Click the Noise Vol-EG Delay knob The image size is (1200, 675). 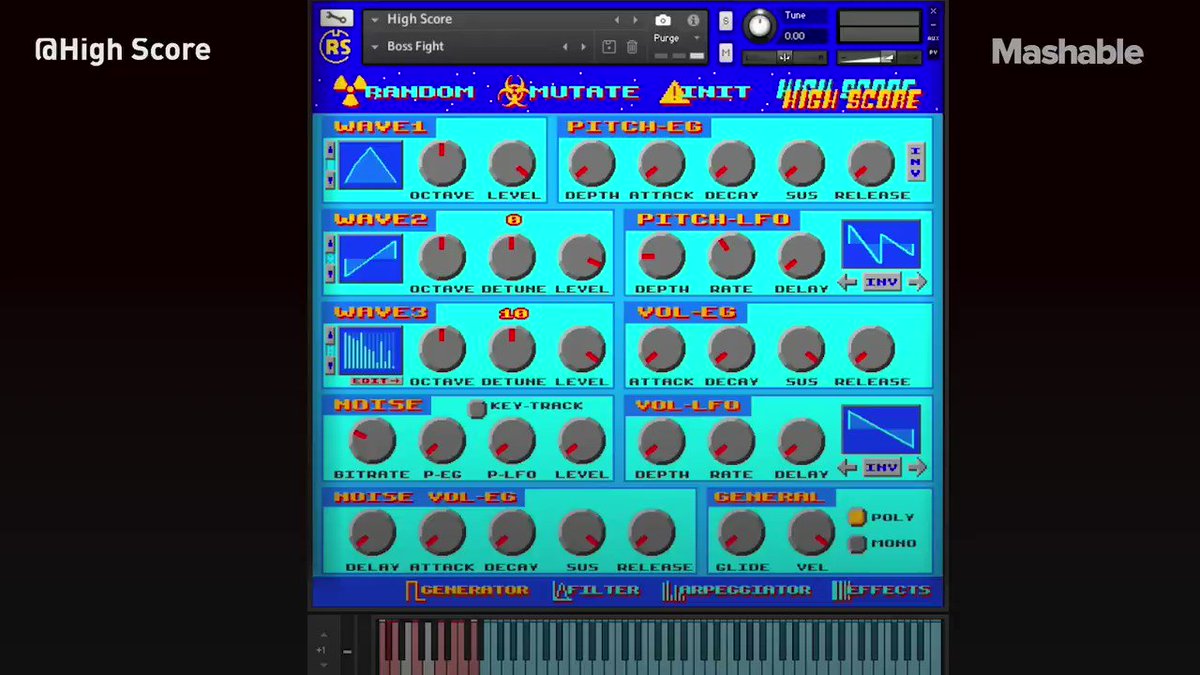(x=372, y=533)
